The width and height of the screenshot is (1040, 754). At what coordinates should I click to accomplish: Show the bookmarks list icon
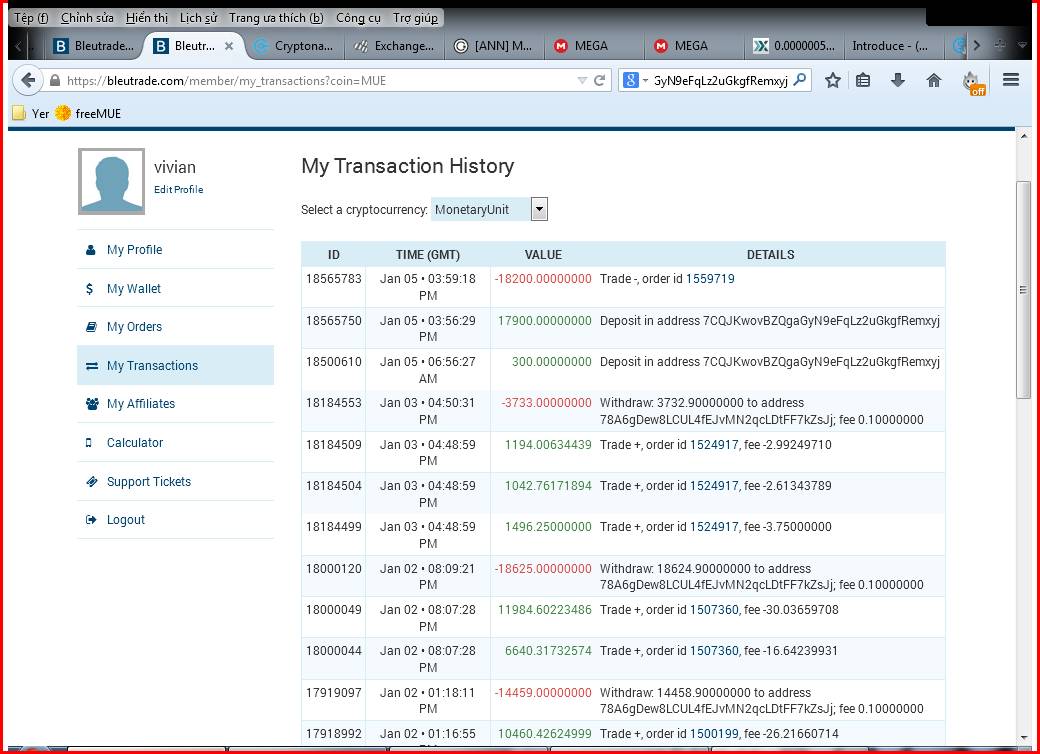coord(863,81)
